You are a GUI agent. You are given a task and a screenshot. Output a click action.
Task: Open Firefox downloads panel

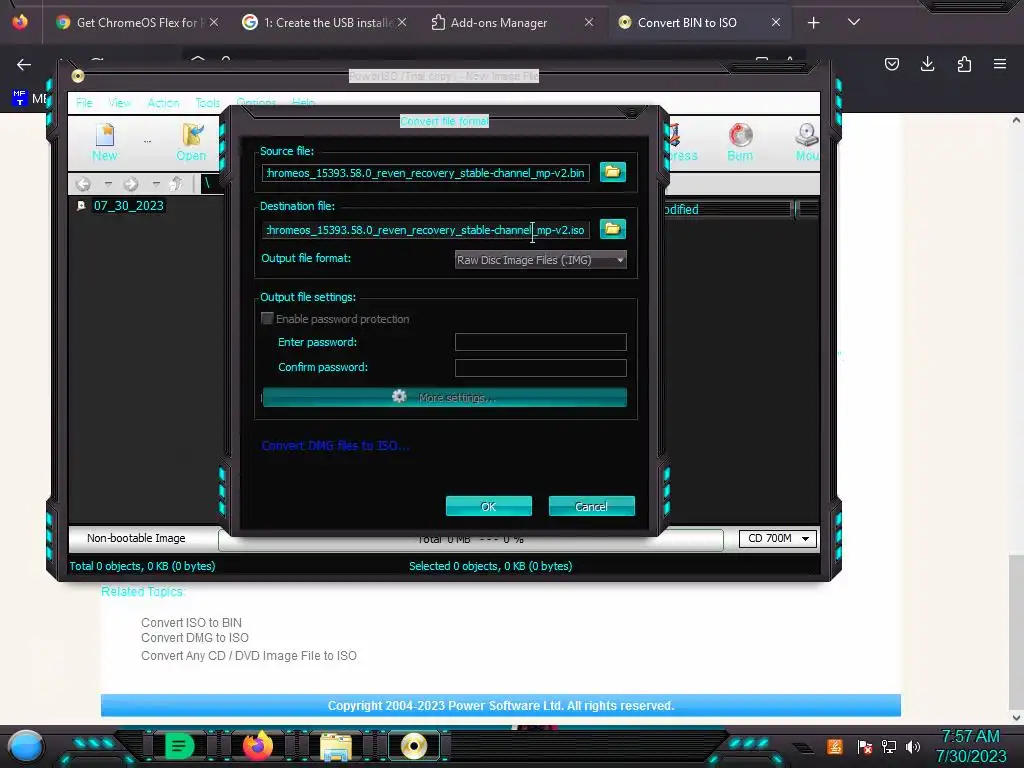[x=927, y=64]
